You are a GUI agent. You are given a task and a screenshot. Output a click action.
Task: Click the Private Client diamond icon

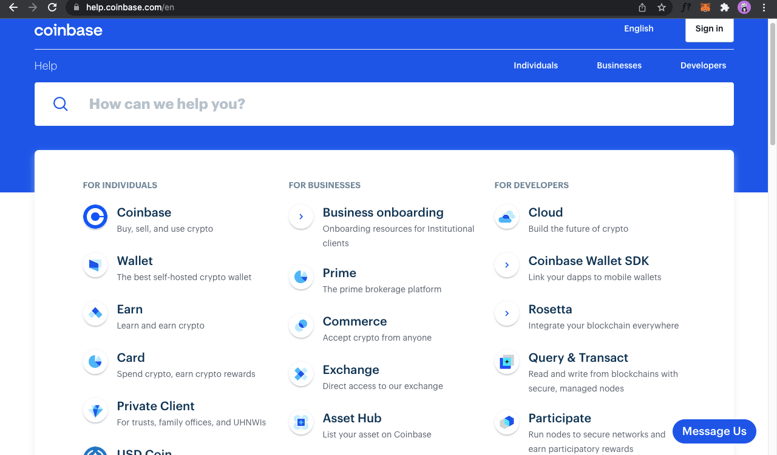[x=95, y=410]
